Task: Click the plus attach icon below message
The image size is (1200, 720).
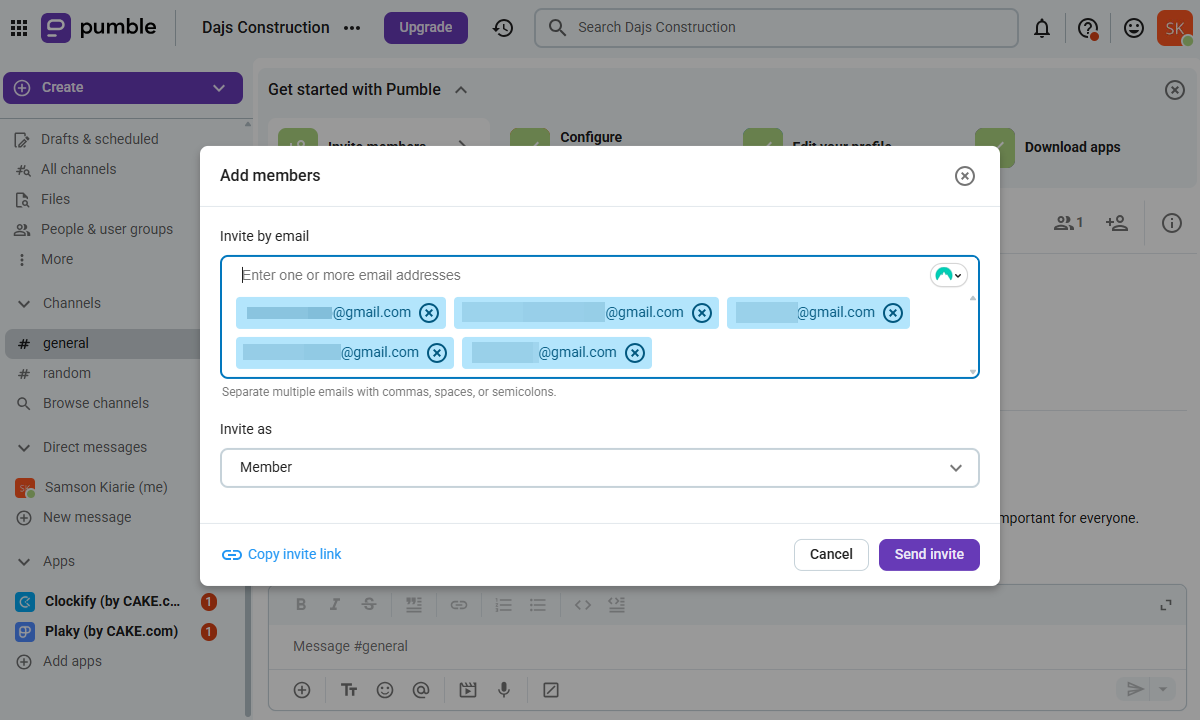Action: (x=301, y=690)
